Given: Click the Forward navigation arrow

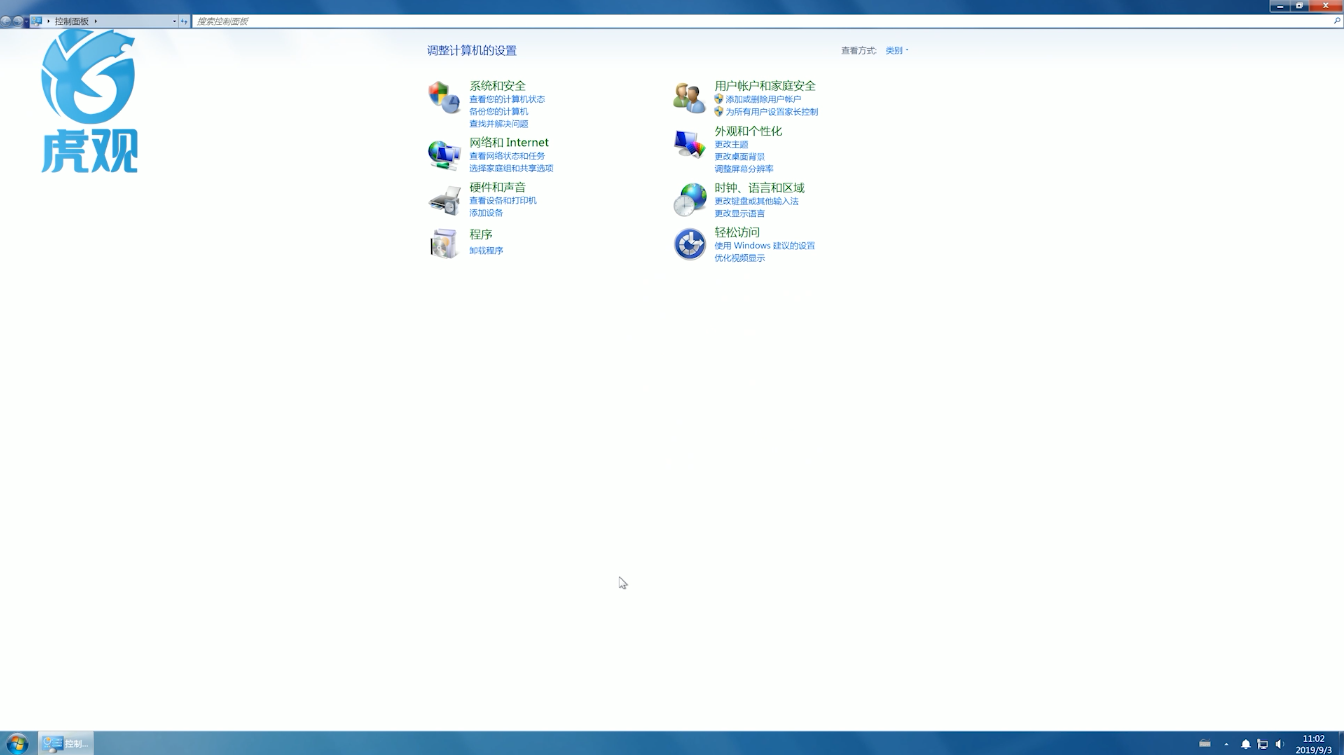Looking at the screenshot, I should pos(18,21).
